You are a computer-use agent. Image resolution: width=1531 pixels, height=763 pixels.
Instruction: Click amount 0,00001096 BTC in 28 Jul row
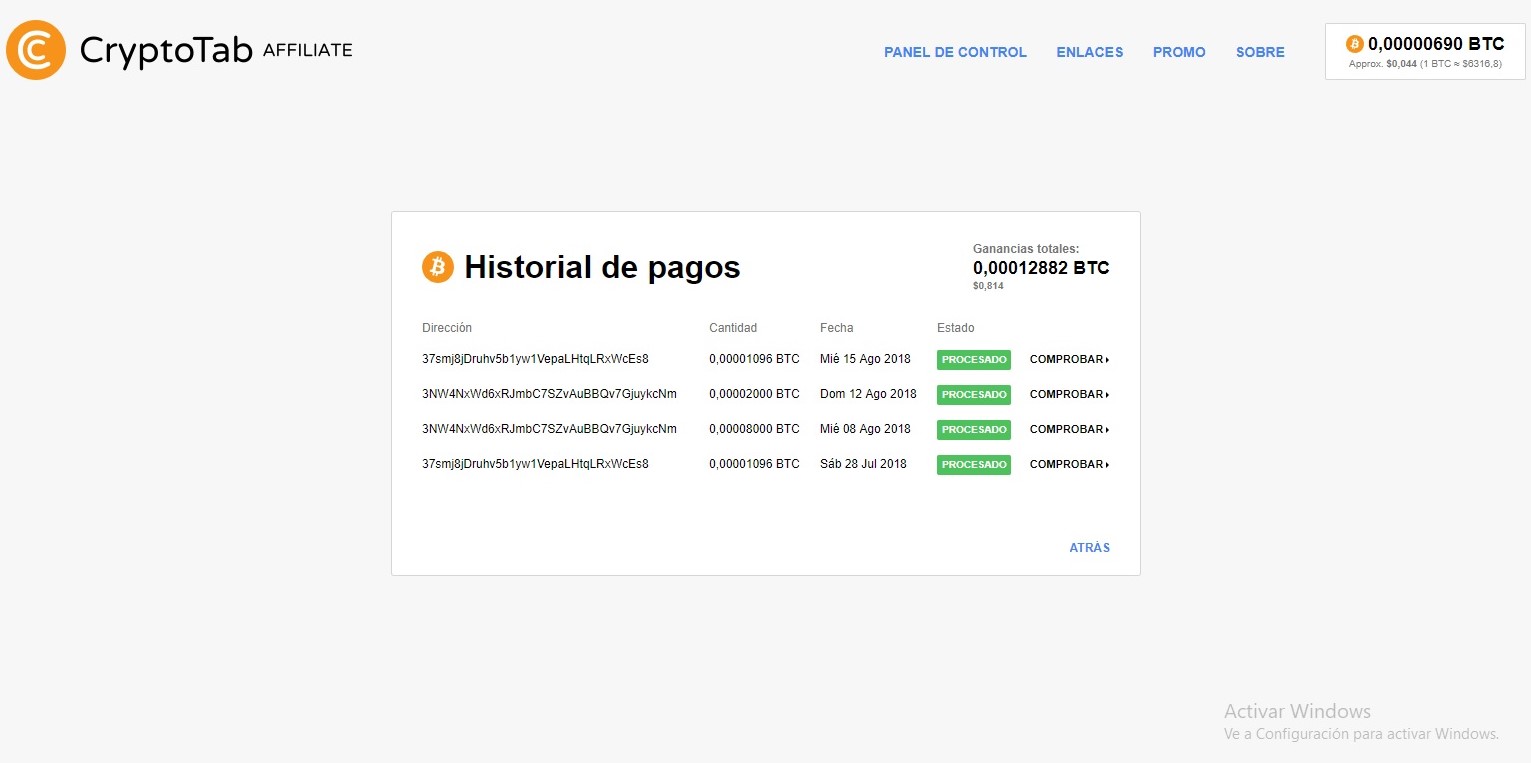pos(754,464)
